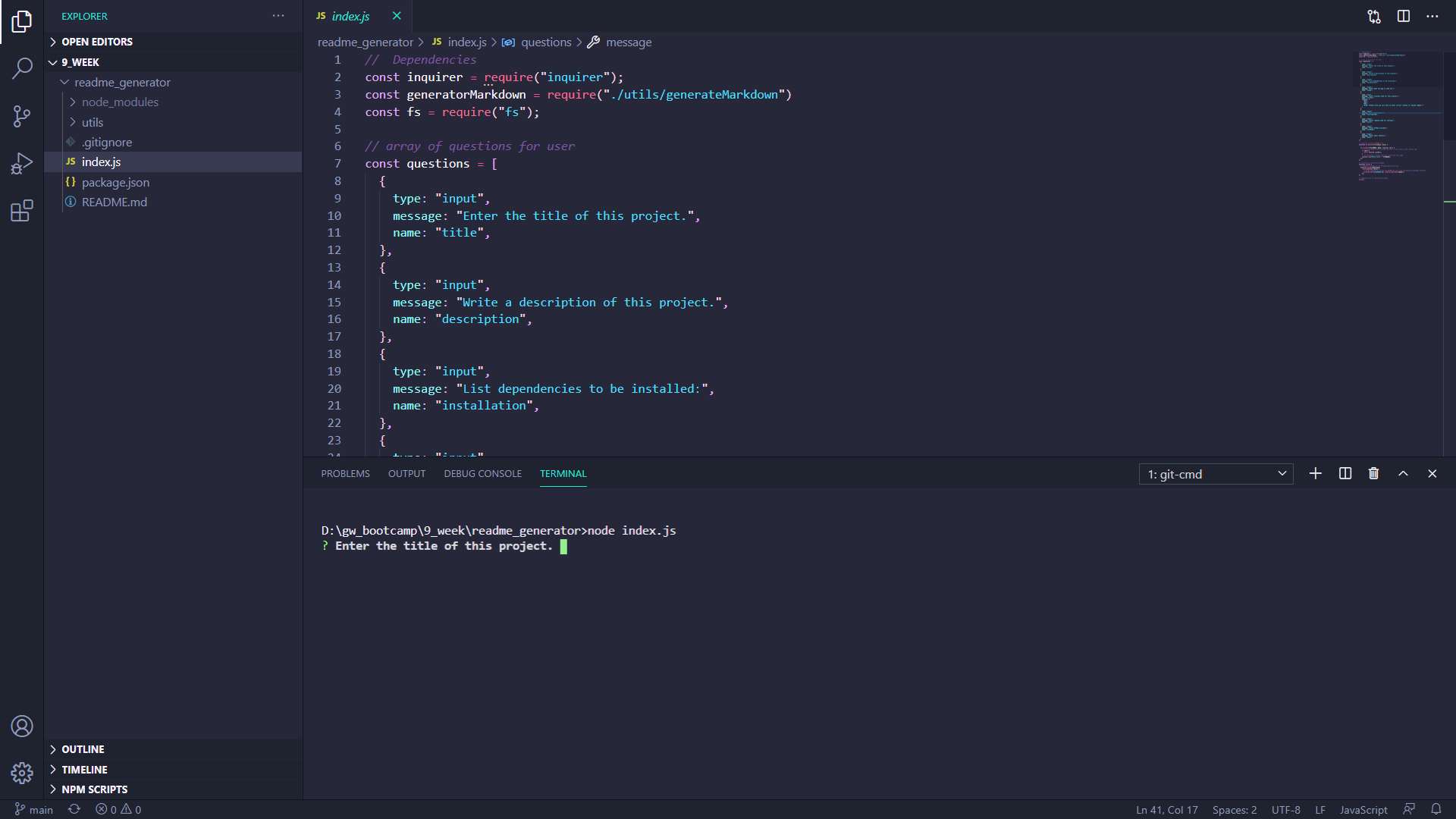Click the JavaScript language mode indicator
The image size is (1456, 819).
[1363, 809]
